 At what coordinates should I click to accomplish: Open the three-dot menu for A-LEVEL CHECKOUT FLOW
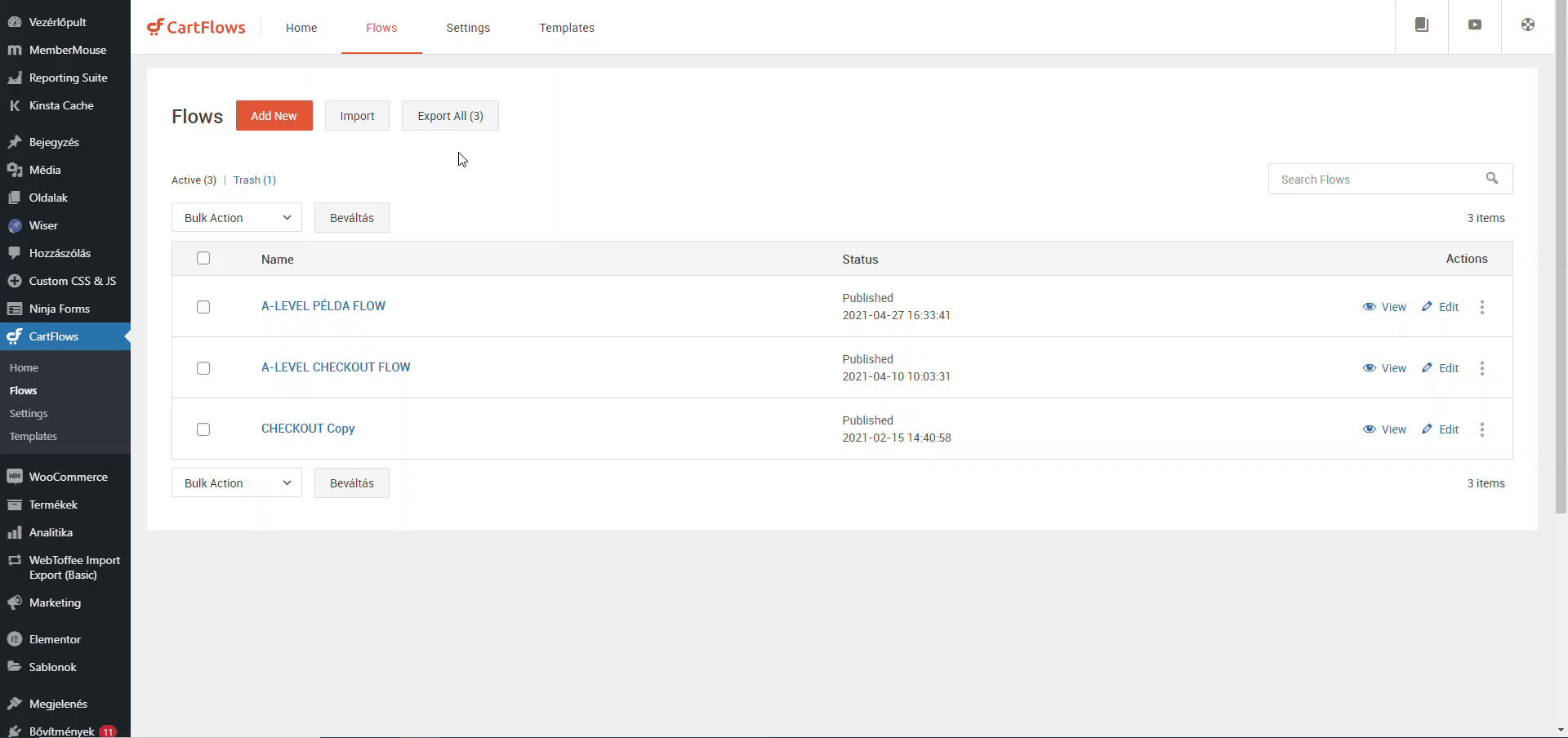(1482, 368)
